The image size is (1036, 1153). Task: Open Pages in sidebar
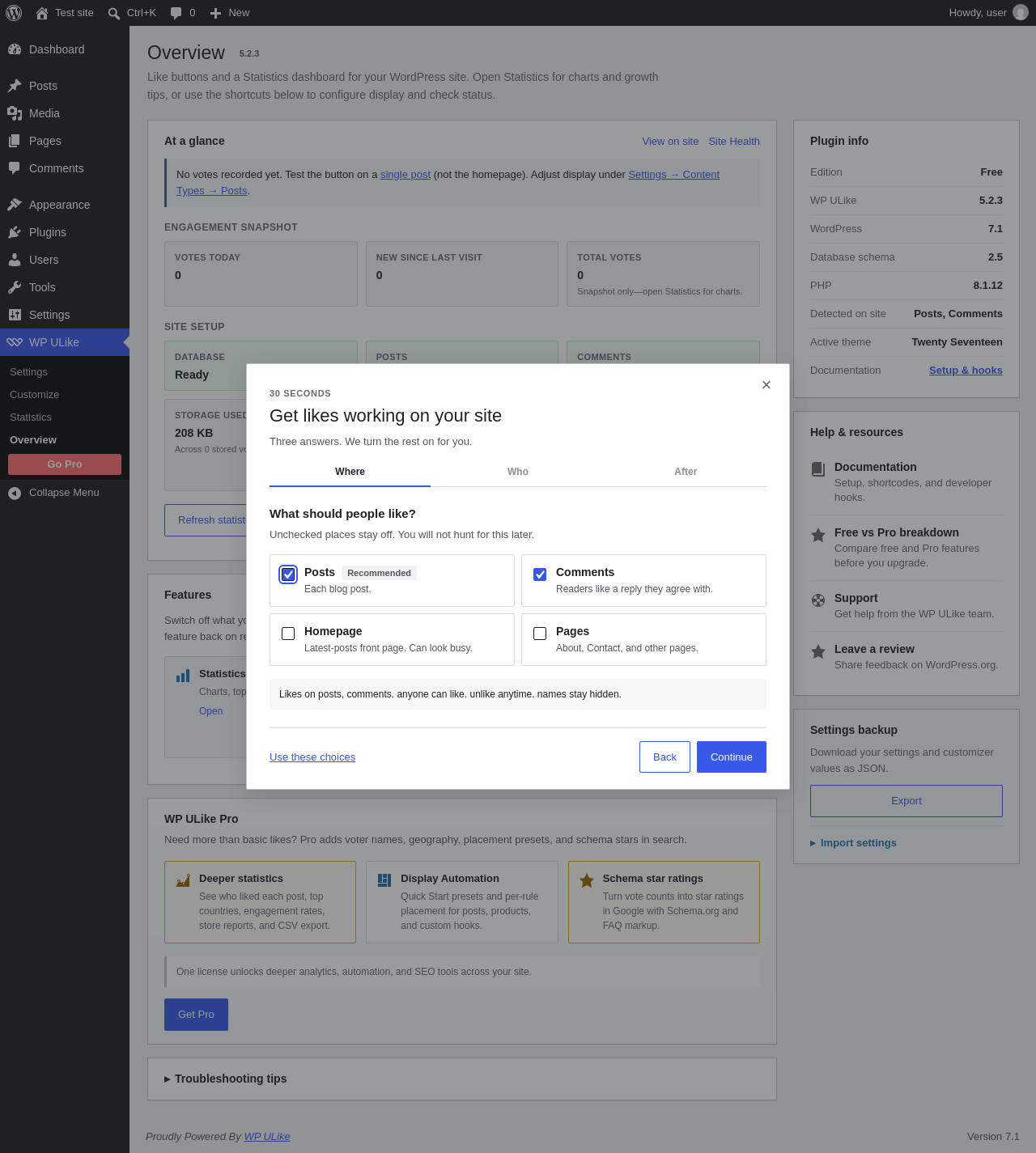(x=65, y=141)
